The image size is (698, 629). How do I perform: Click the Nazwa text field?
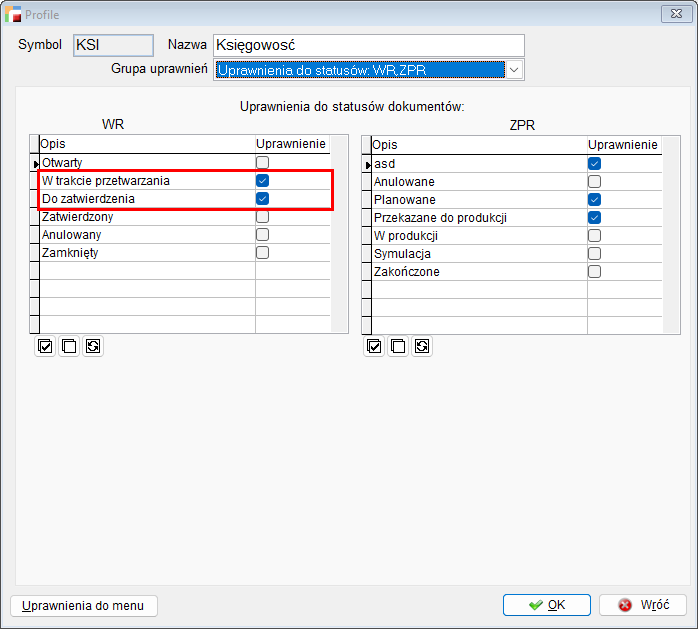tap(368, 45)
